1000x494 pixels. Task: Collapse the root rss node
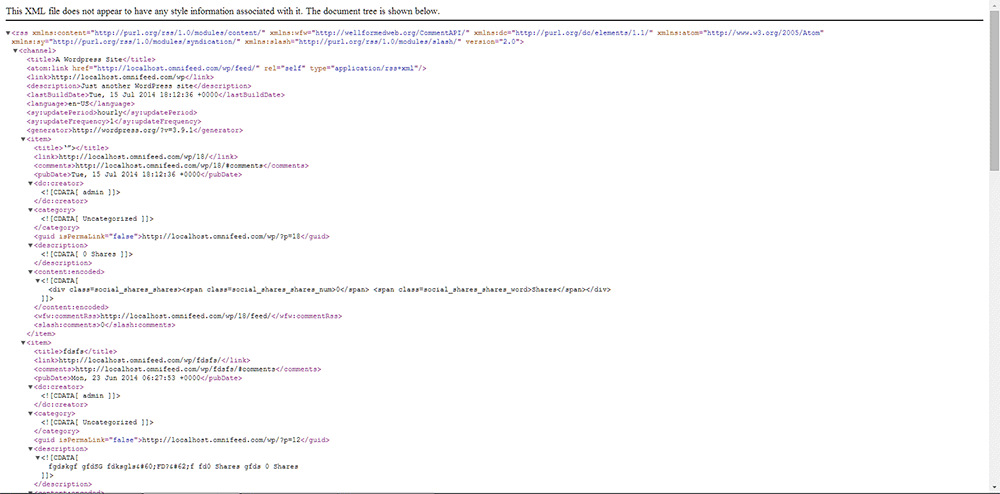(8, 33)
